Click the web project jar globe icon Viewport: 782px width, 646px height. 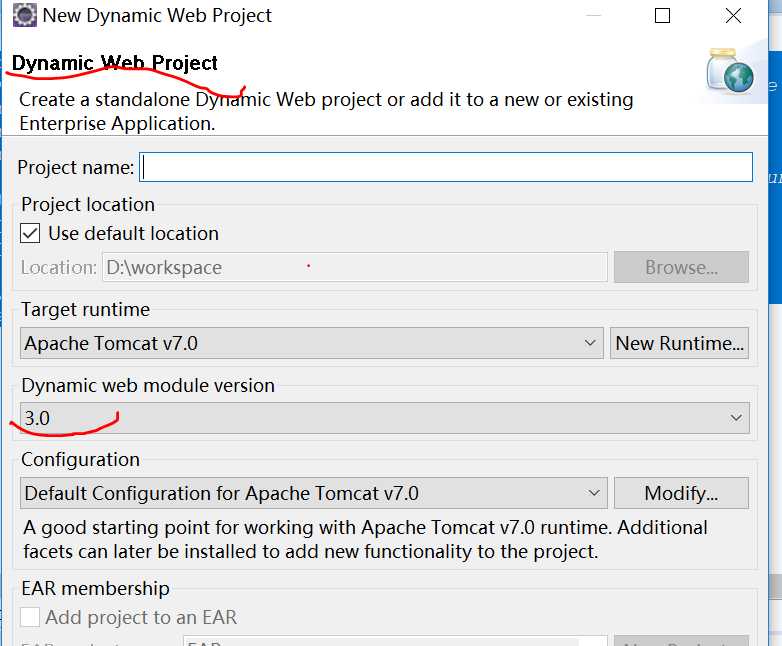[x=730, y=71]
